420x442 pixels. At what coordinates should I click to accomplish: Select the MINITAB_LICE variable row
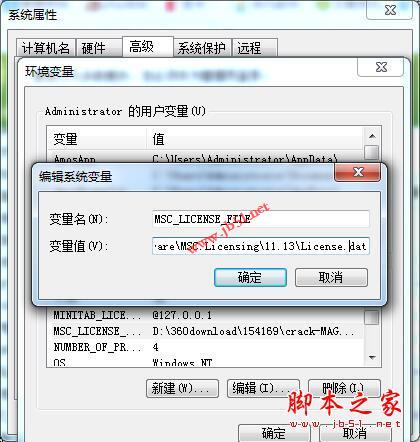pyautogui.click(x=205, y=315)
